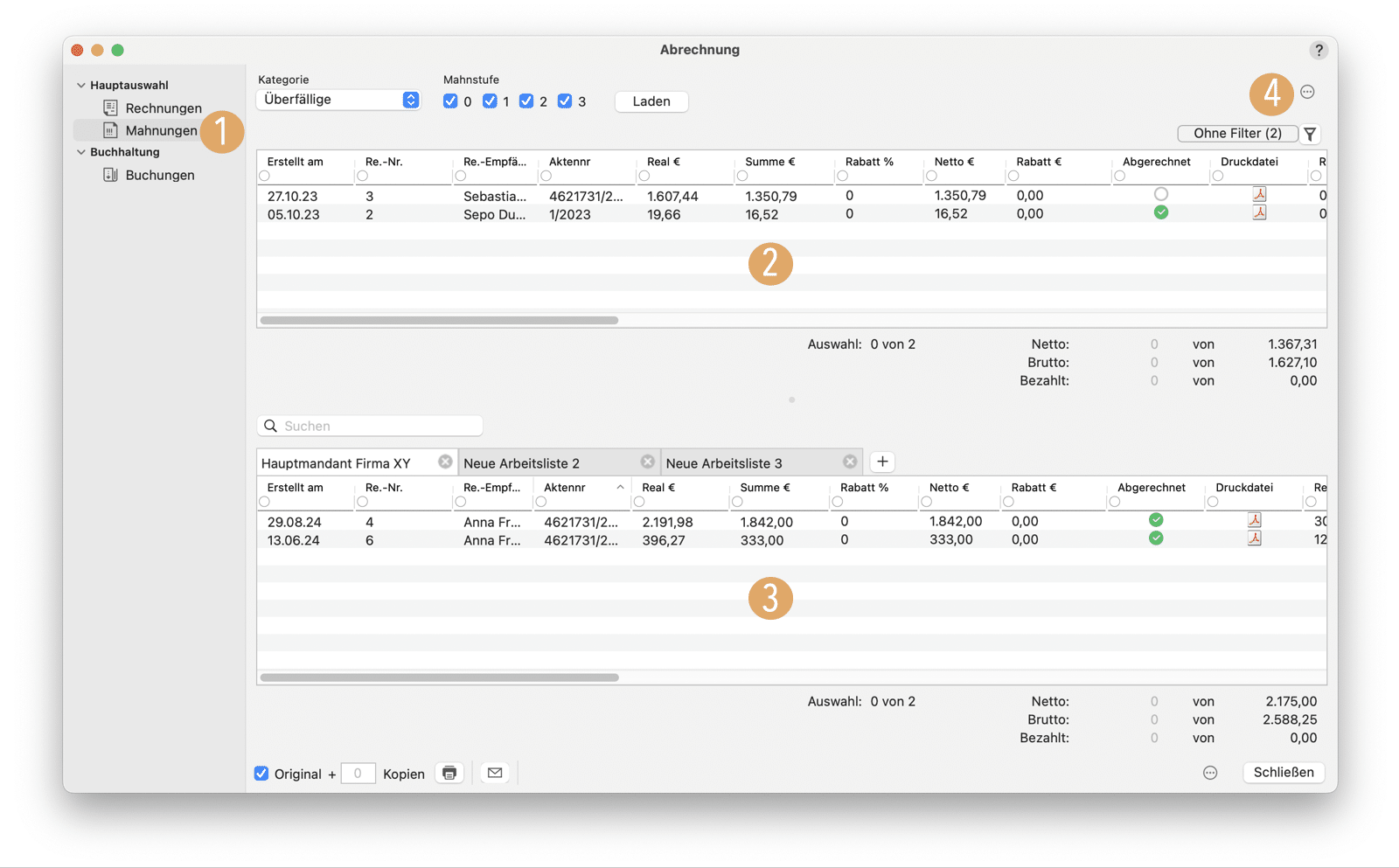Select upper table row for Sepo Du... recipient
Screen dimensions: 1399x868
(x=791, y=214)
